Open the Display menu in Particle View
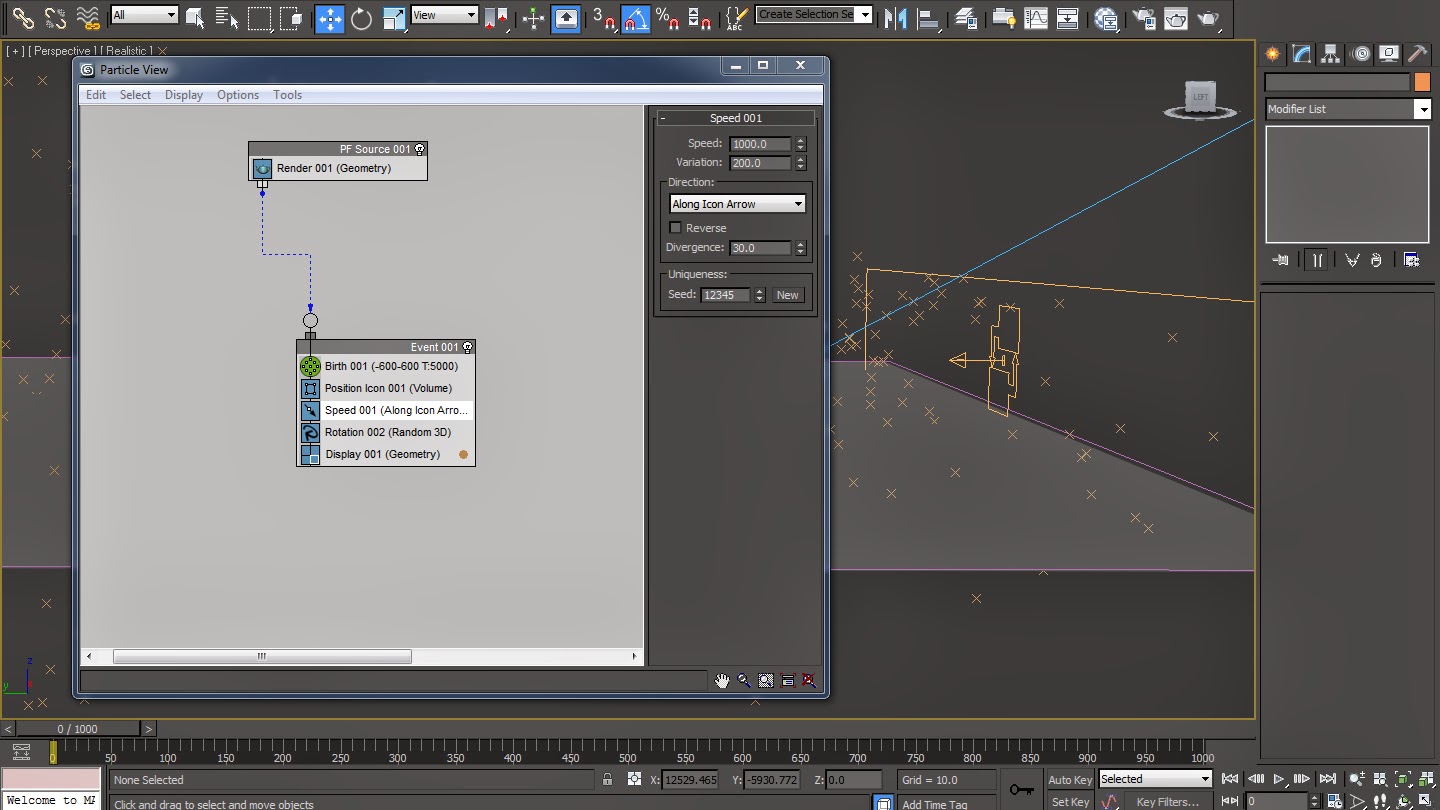The width and height of the screenshot is (1440, 810). (184, 95)
